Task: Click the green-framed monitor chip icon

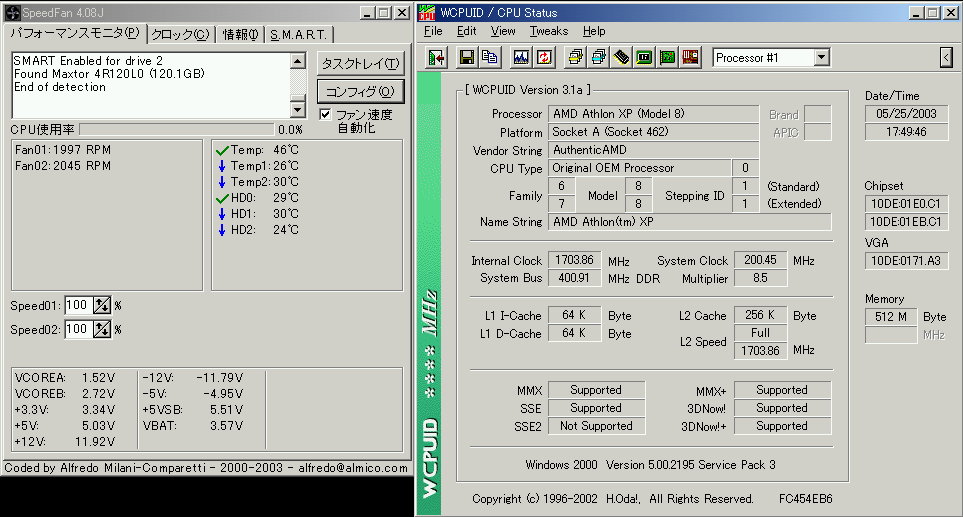Action: tap(644, 58)
